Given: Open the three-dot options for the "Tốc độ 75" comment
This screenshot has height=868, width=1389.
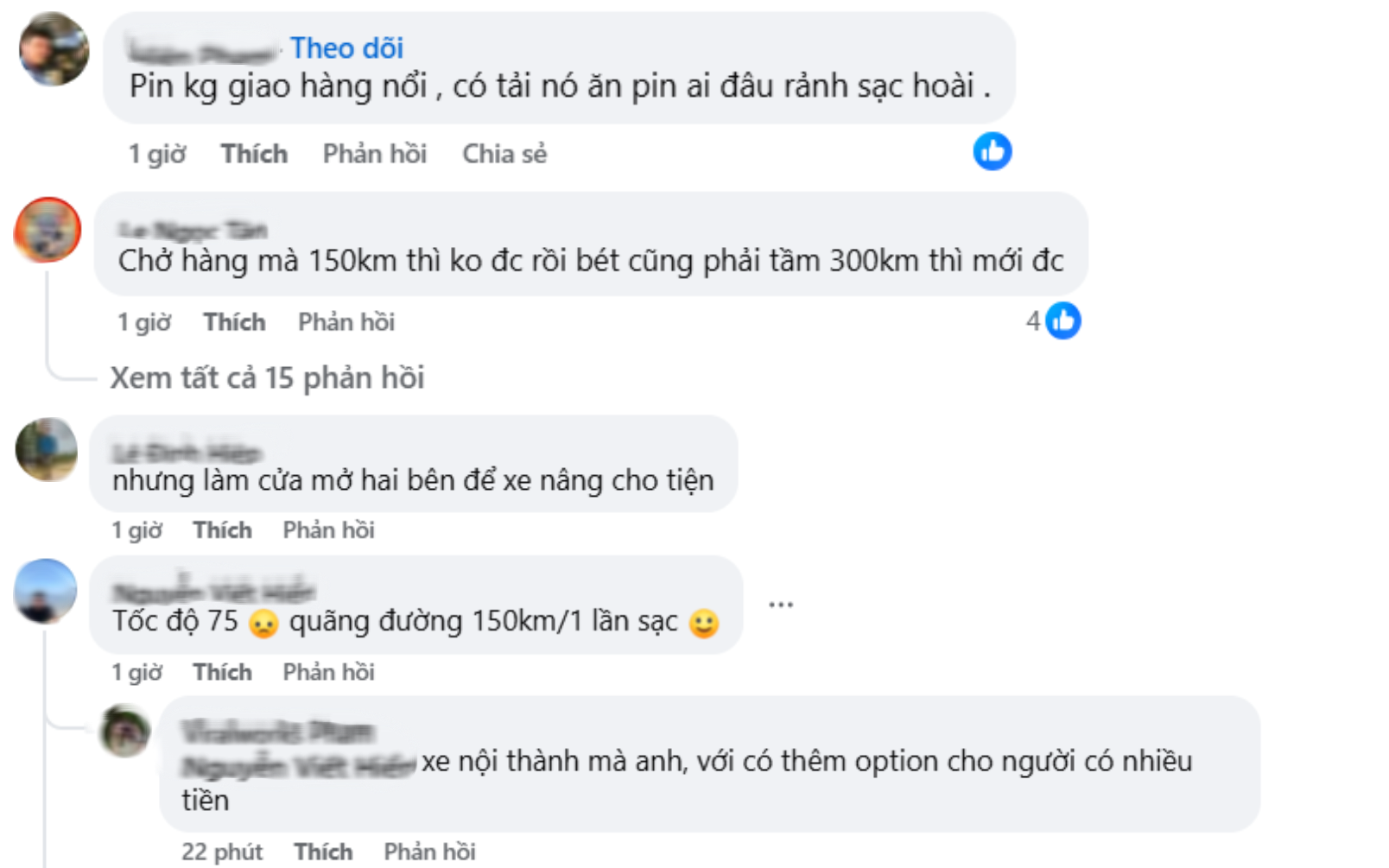Looking at the screenshot, I should click(781, 605).
